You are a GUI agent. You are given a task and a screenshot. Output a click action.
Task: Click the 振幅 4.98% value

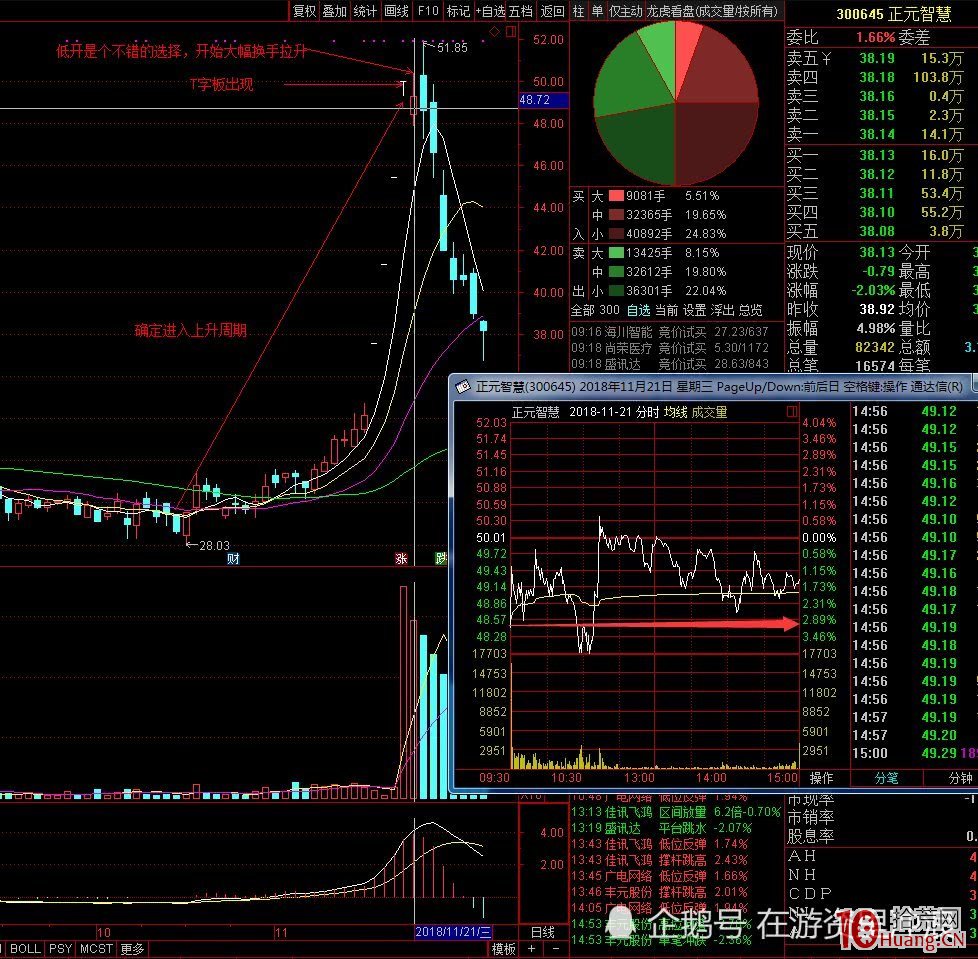[x=877, y=328]
